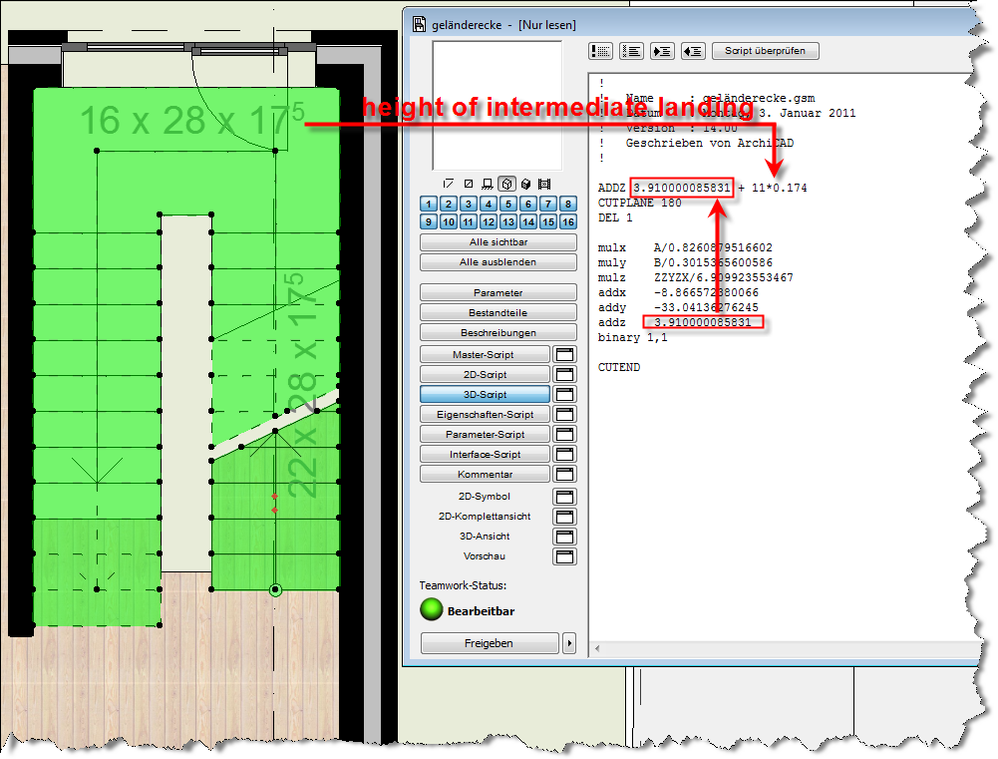Click the outdent script lines icon
The height and width of the screenshot is (759, 998).
pyautogui.click(x=693, y=51)
